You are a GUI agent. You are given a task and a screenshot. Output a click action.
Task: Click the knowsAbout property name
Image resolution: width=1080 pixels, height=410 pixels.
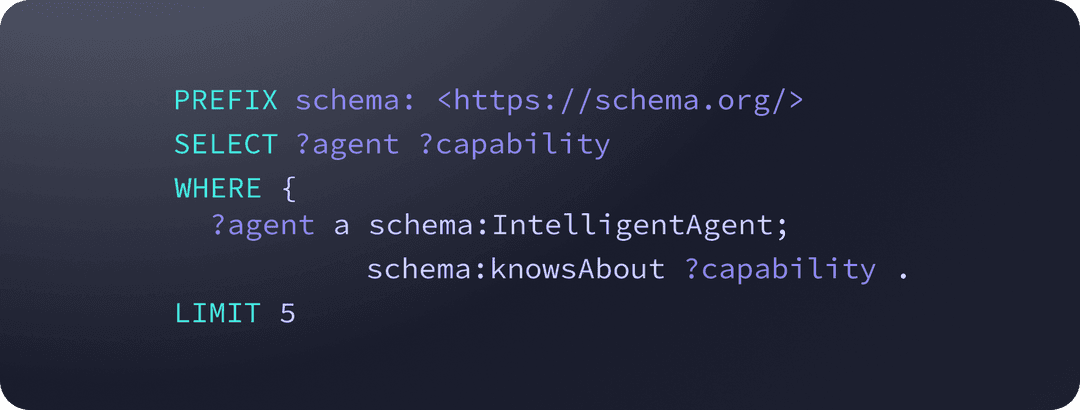(x=577, y=269)
